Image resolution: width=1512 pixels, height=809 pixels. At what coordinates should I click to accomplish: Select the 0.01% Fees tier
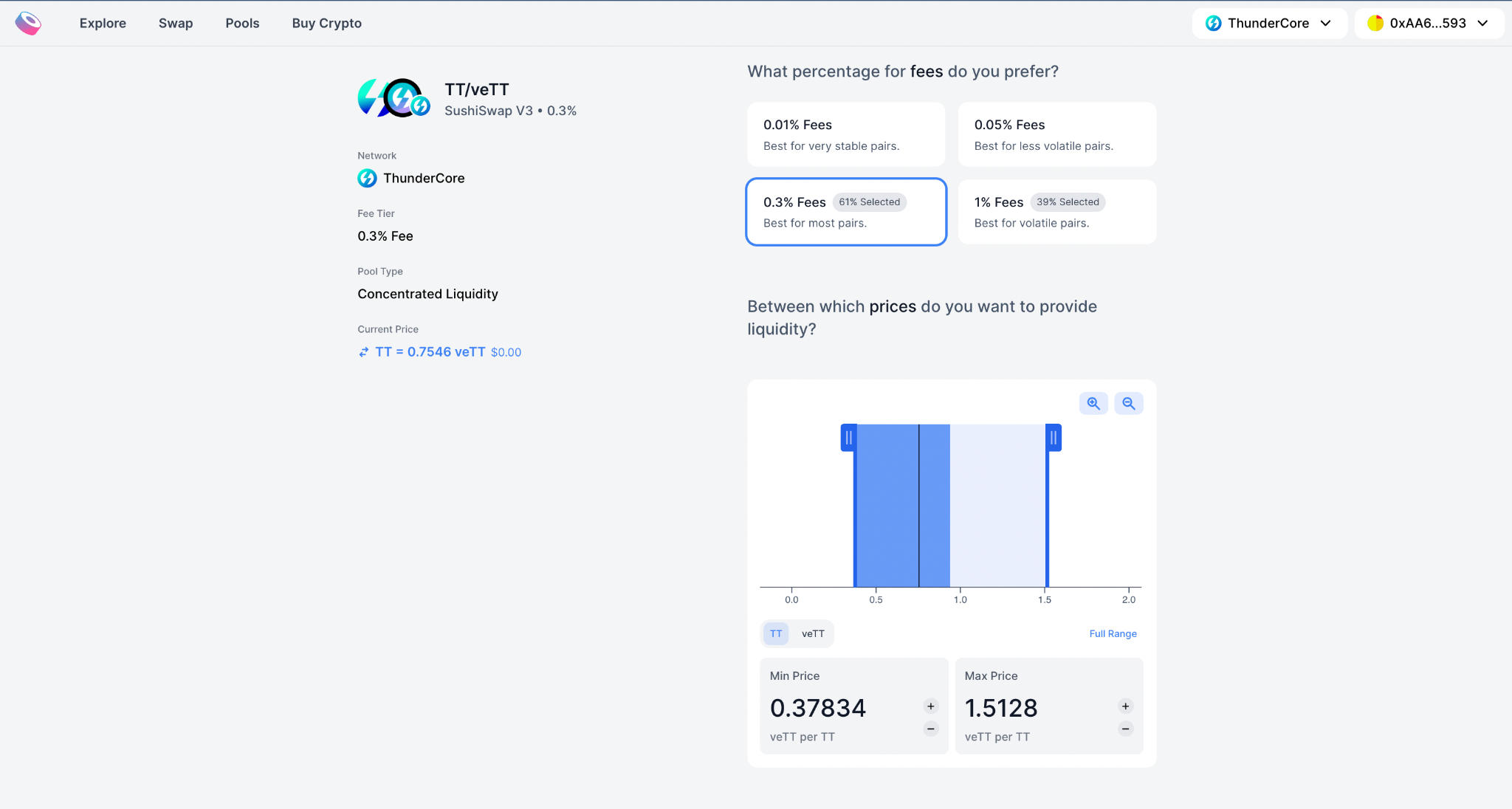click(x=846, y=134)
